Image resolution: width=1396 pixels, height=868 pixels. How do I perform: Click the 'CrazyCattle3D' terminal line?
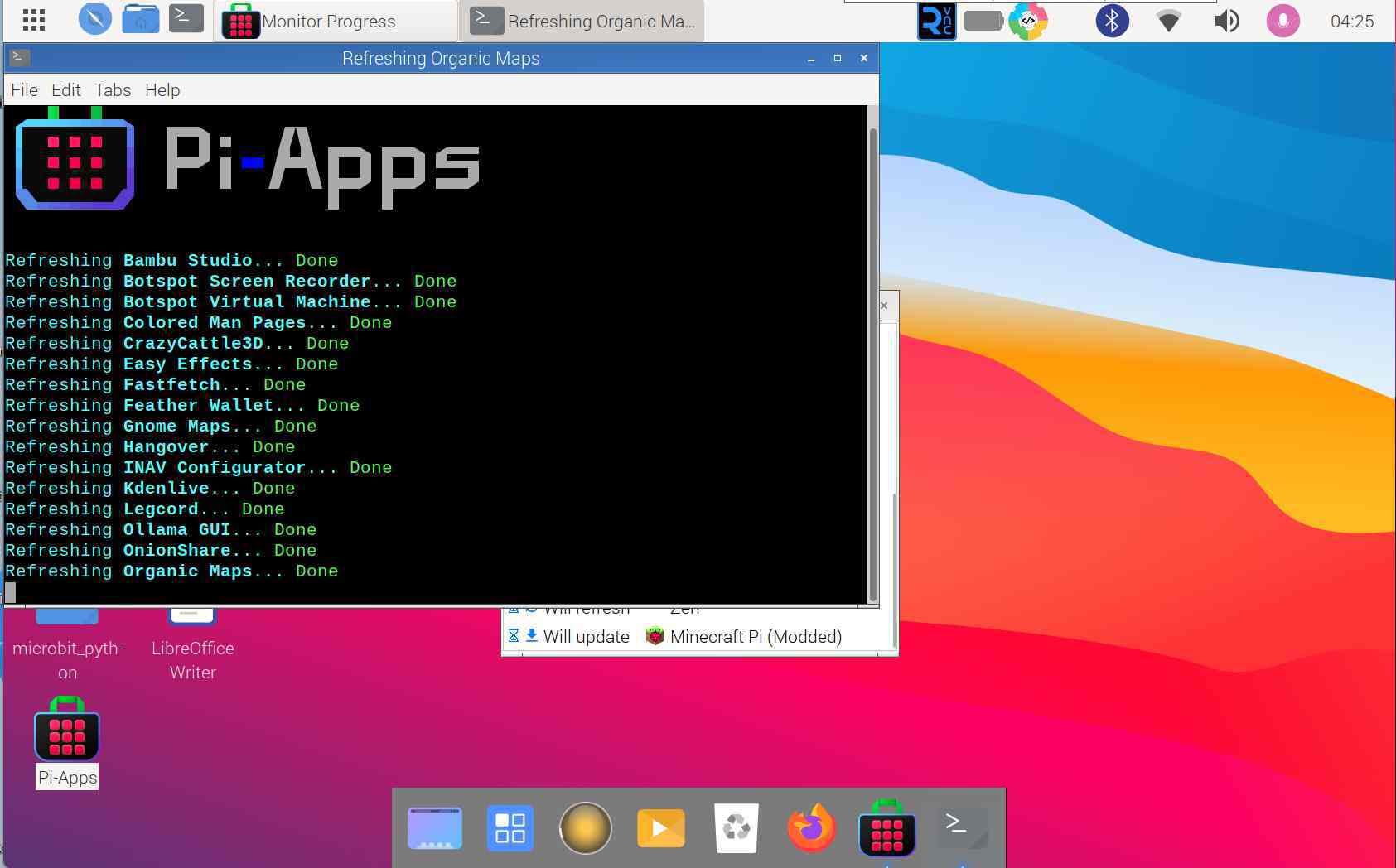coord(177,343)
